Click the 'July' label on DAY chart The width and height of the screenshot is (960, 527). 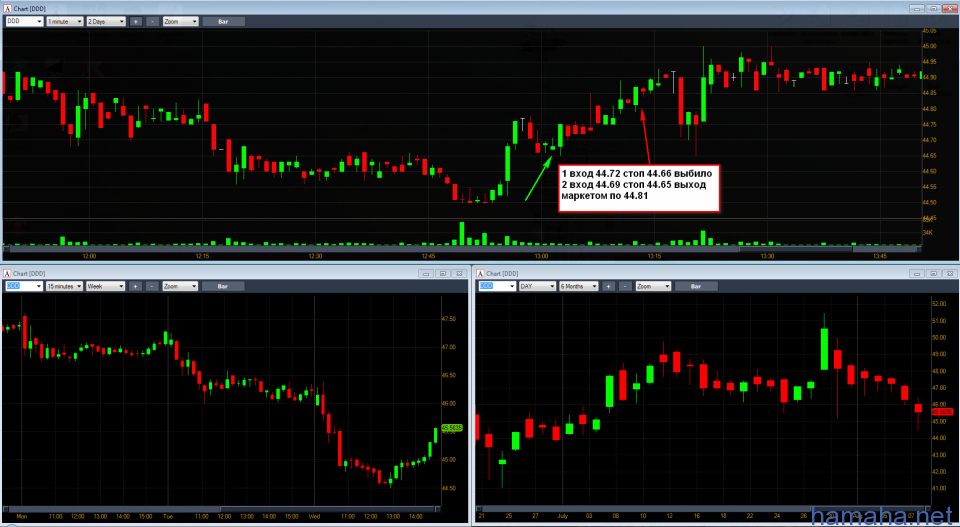point(561,517)
